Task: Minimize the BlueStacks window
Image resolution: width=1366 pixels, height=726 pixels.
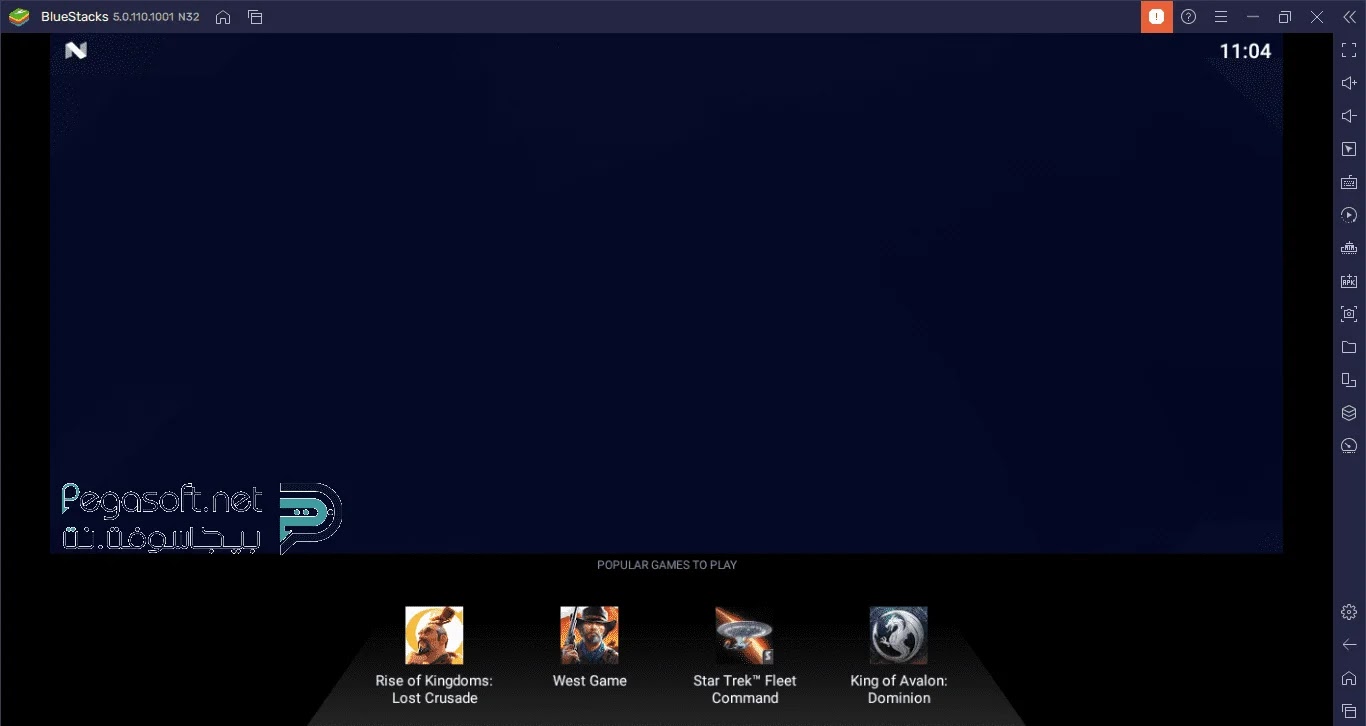Action: [1252, 17]
